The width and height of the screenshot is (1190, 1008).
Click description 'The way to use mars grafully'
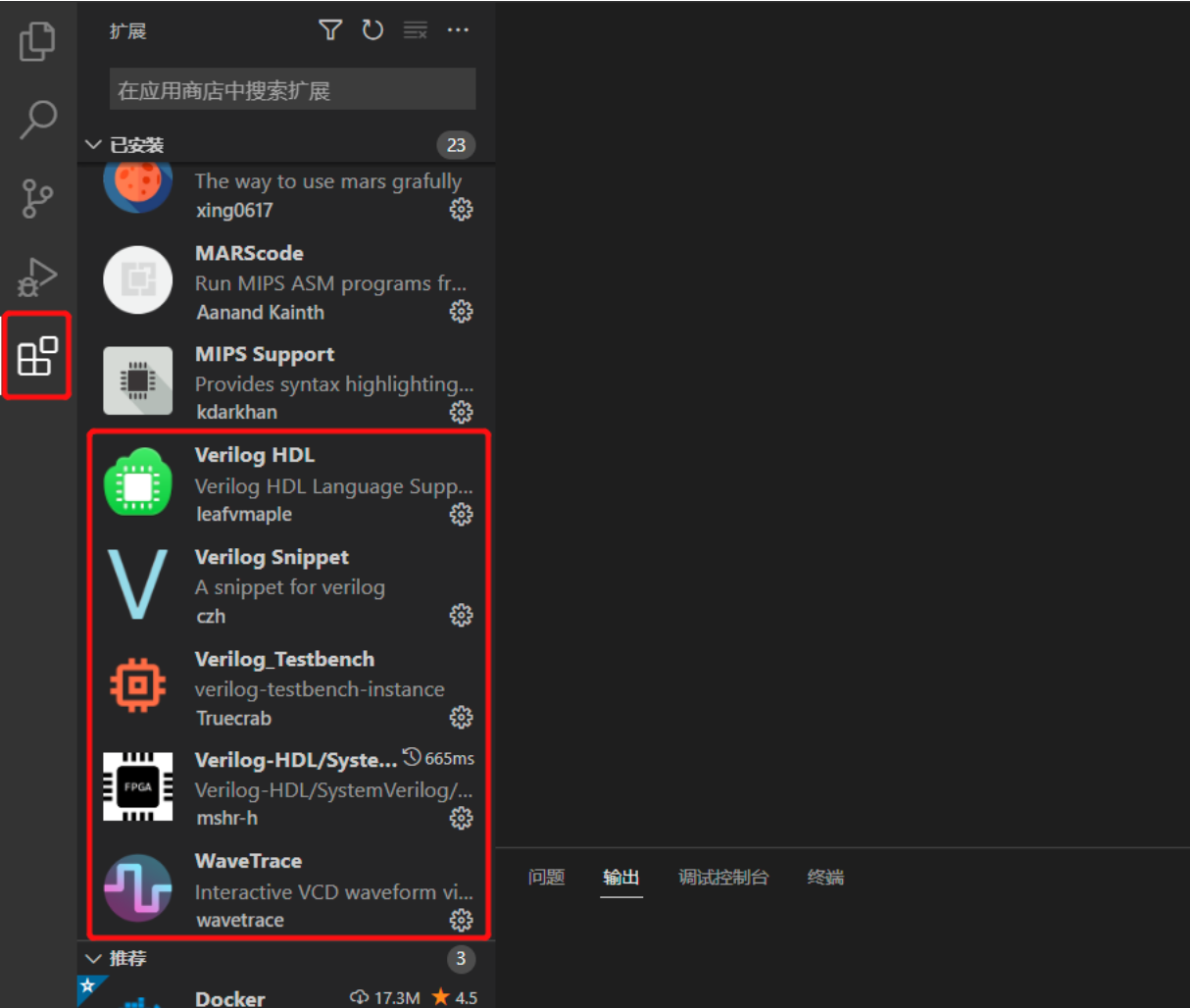tap(327, 181)
